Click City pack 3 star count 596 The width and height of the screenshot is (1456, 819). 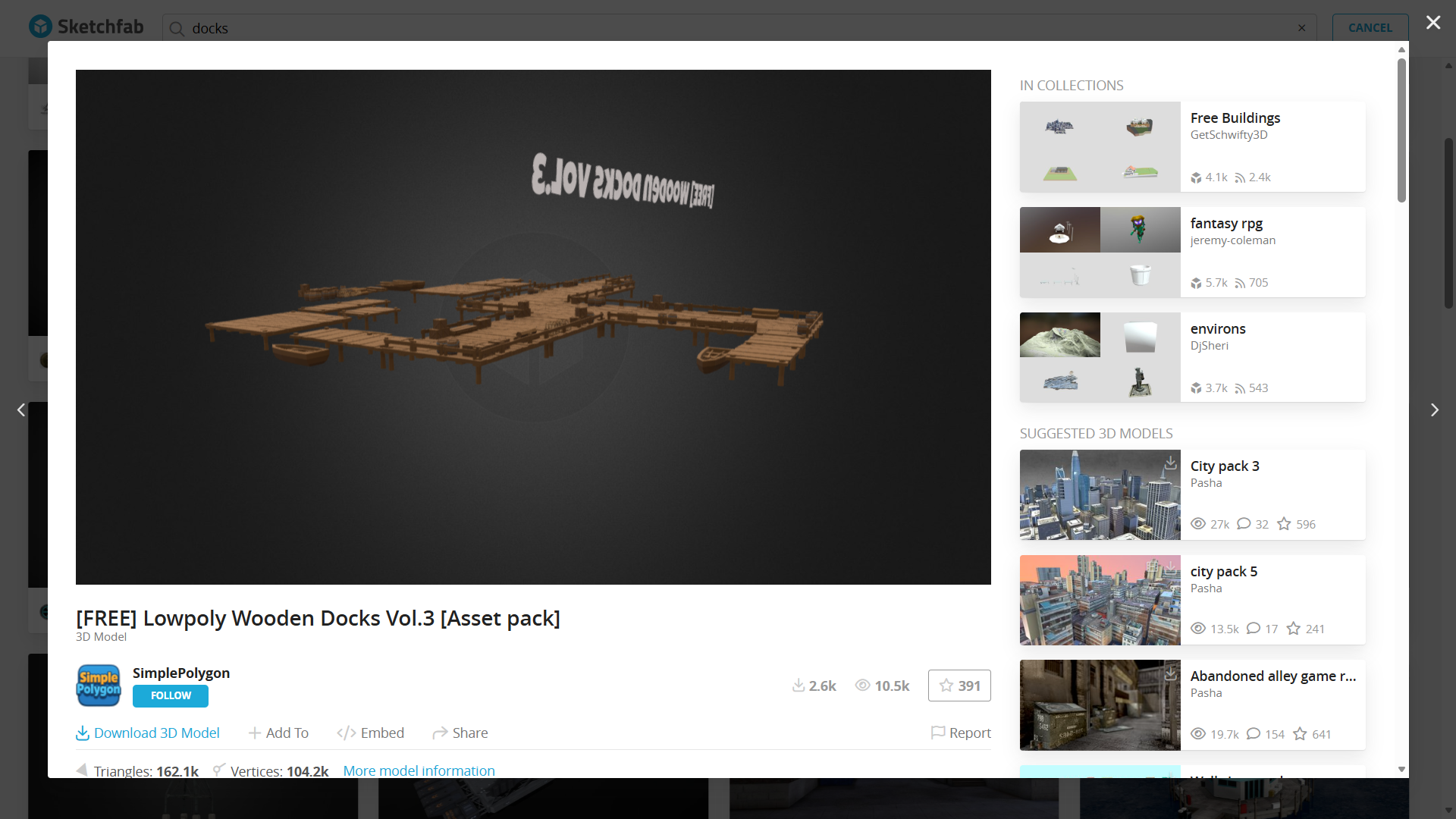tap(1296, 524)
